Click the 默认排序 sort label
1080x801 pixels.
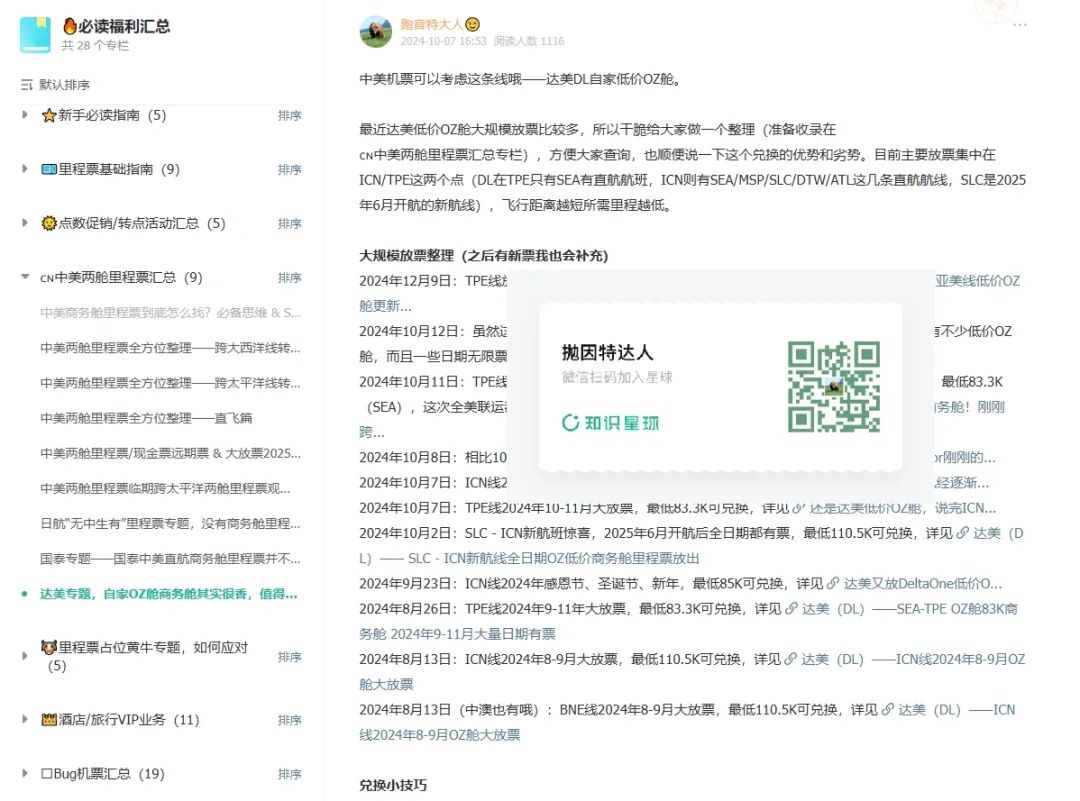click(64, 85)
